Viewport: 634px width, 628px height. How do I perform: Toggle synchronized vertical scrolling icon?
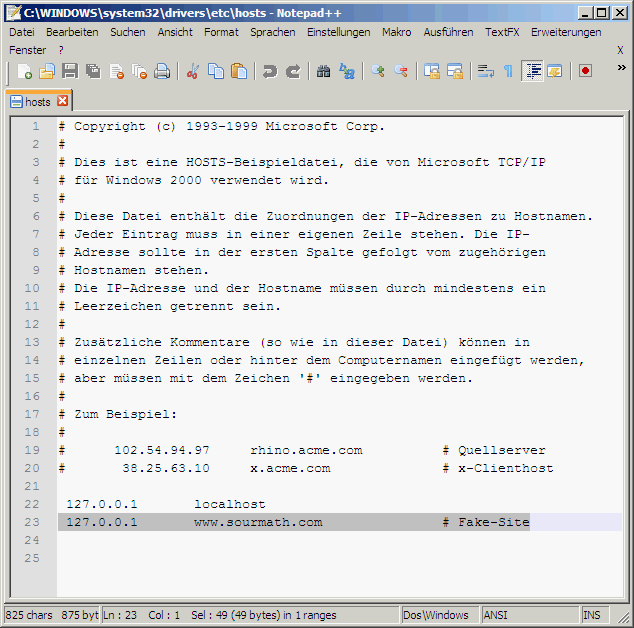[432, 72]
